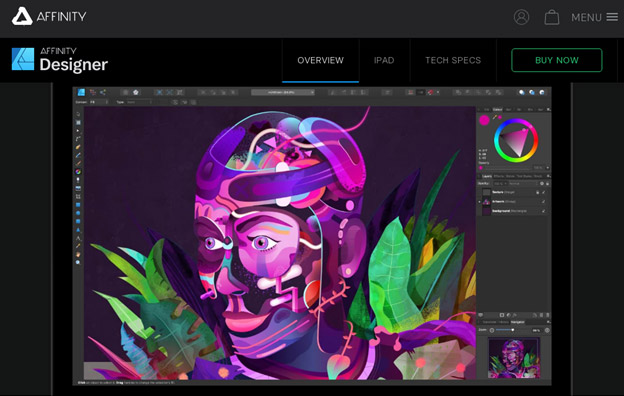Select the Texture layer row
624x396 pixels.
point(513,192)
